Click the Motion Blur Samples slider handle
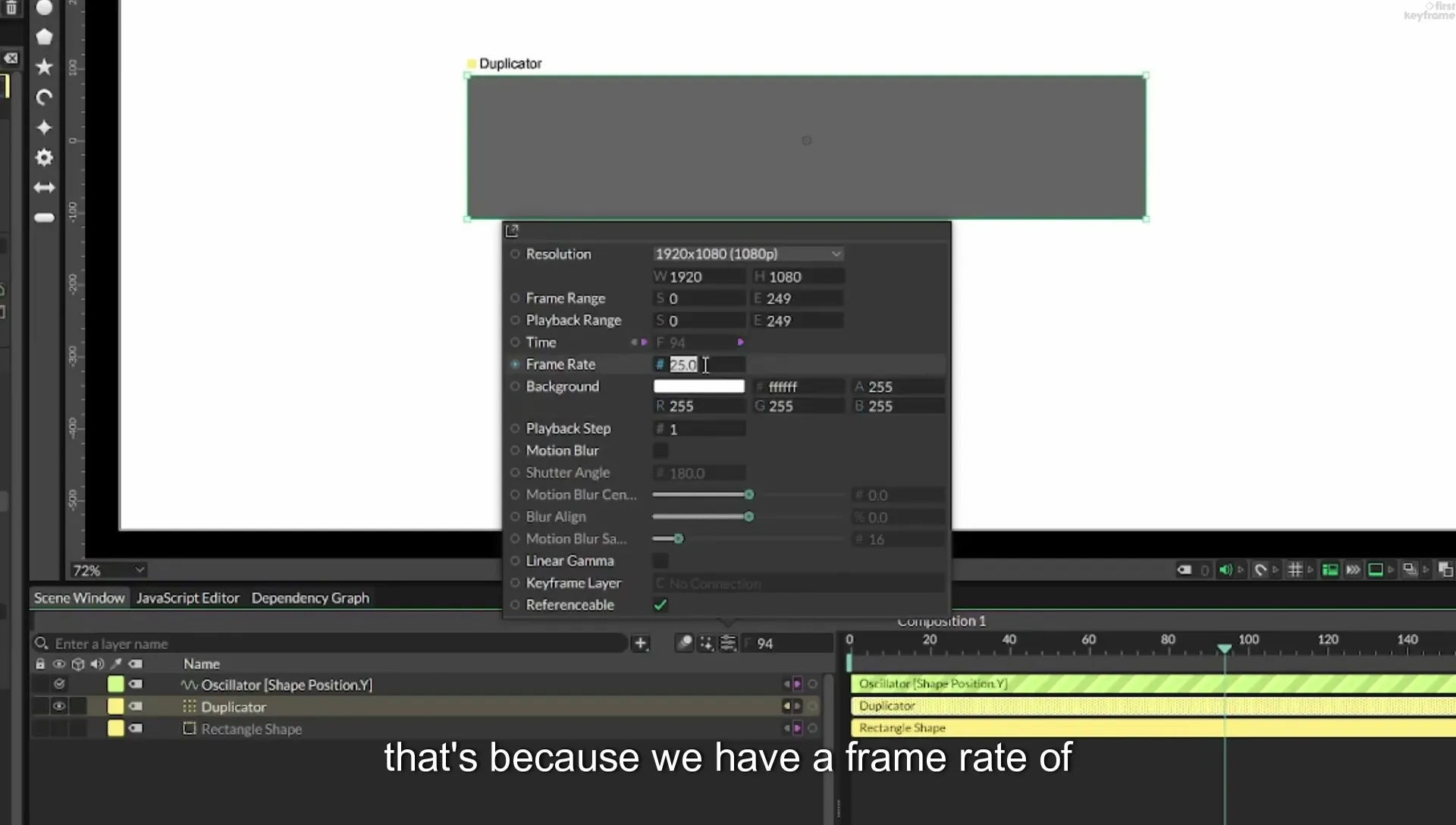The image size is (1456, 825). point(679,539)
